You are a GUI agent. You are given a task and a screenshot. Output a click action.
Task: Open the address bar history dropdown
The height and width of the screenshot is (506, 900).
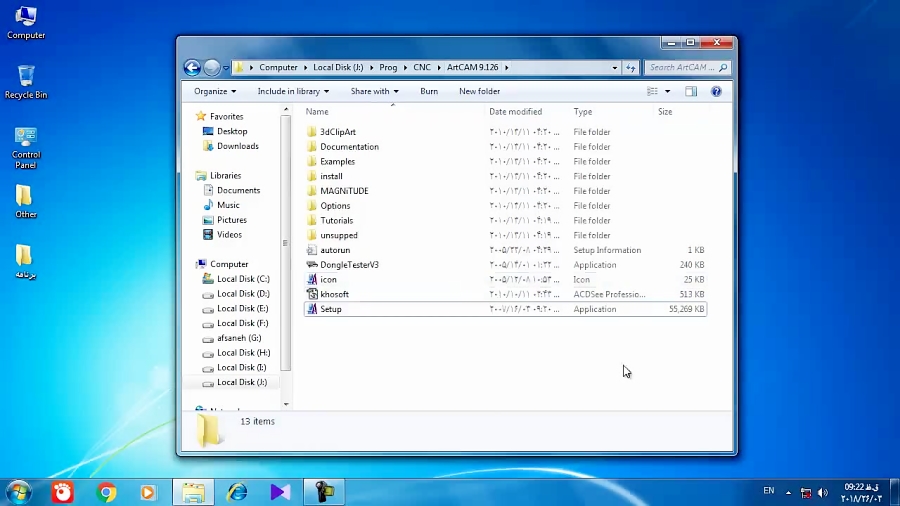[615, 68]
